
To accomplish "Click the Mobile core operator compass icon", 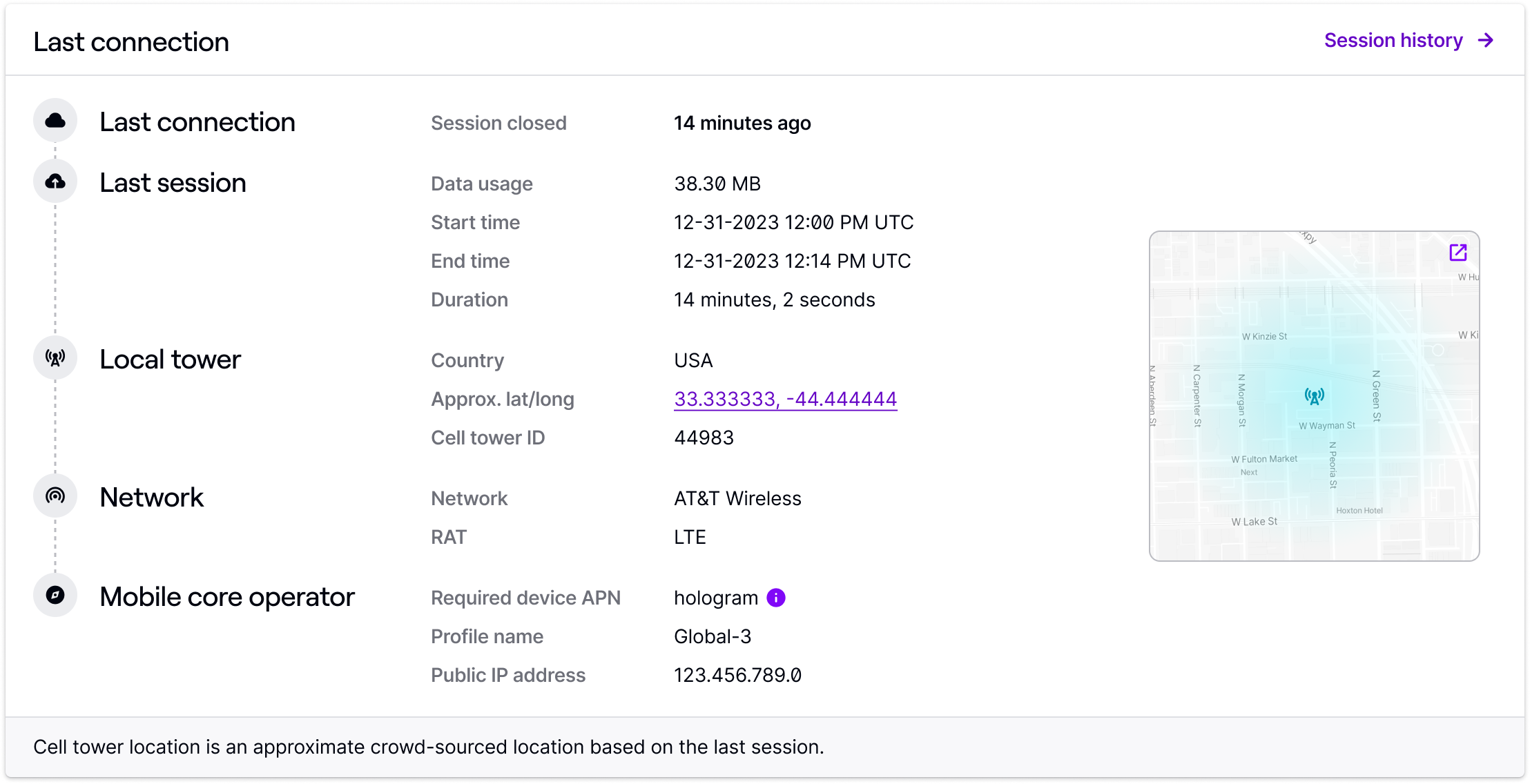I will click(55, 595).
